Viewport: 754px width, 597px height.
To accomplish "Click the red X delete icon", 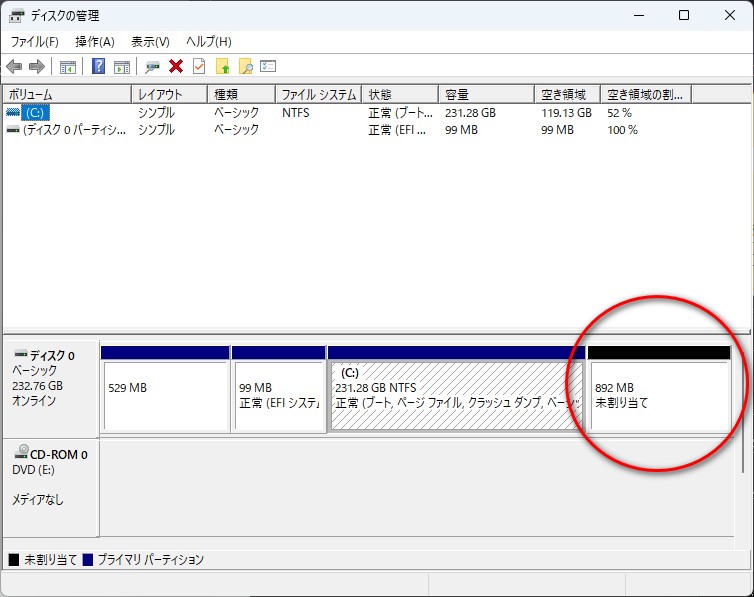I will (176, 66).
